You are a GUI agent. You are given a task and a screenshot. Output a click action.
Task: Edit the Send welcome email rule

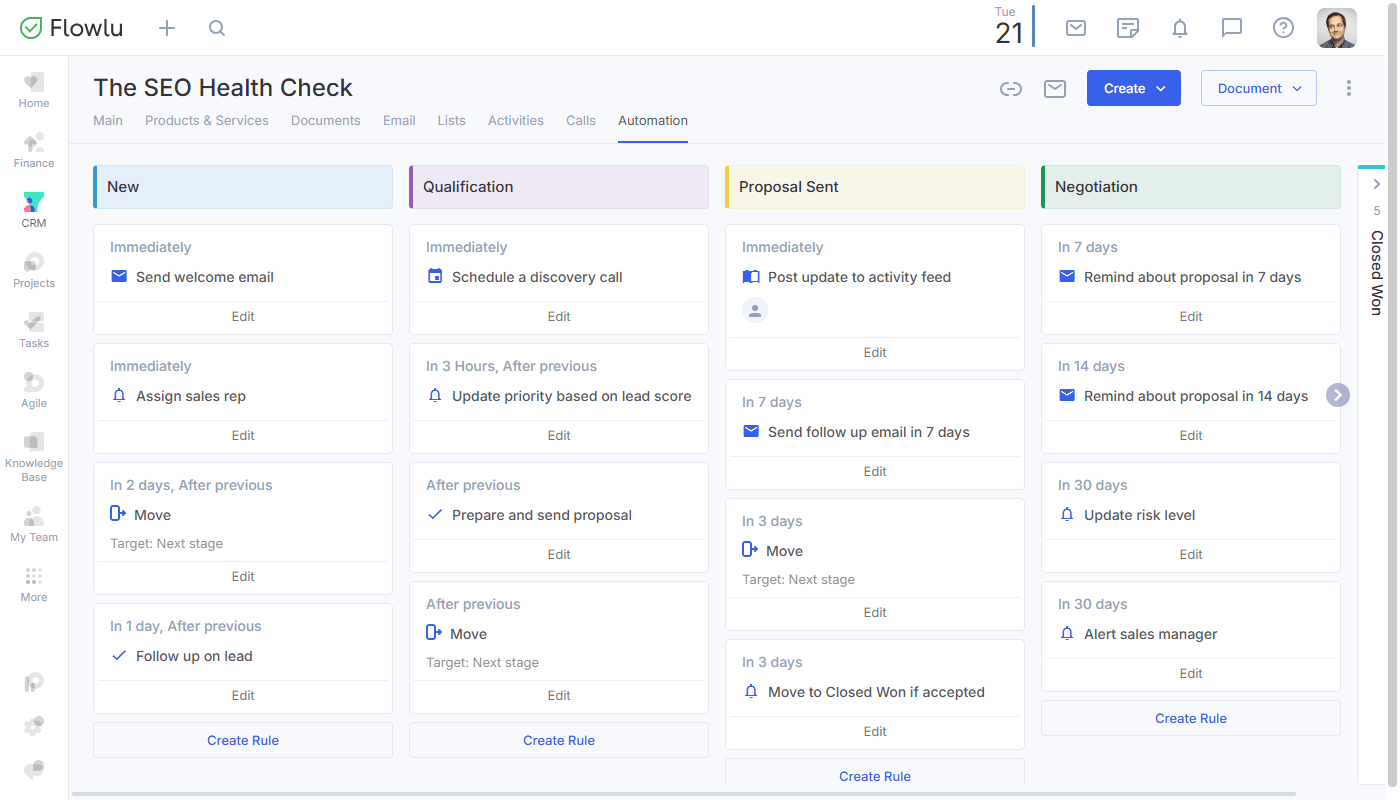coord(242,315)
